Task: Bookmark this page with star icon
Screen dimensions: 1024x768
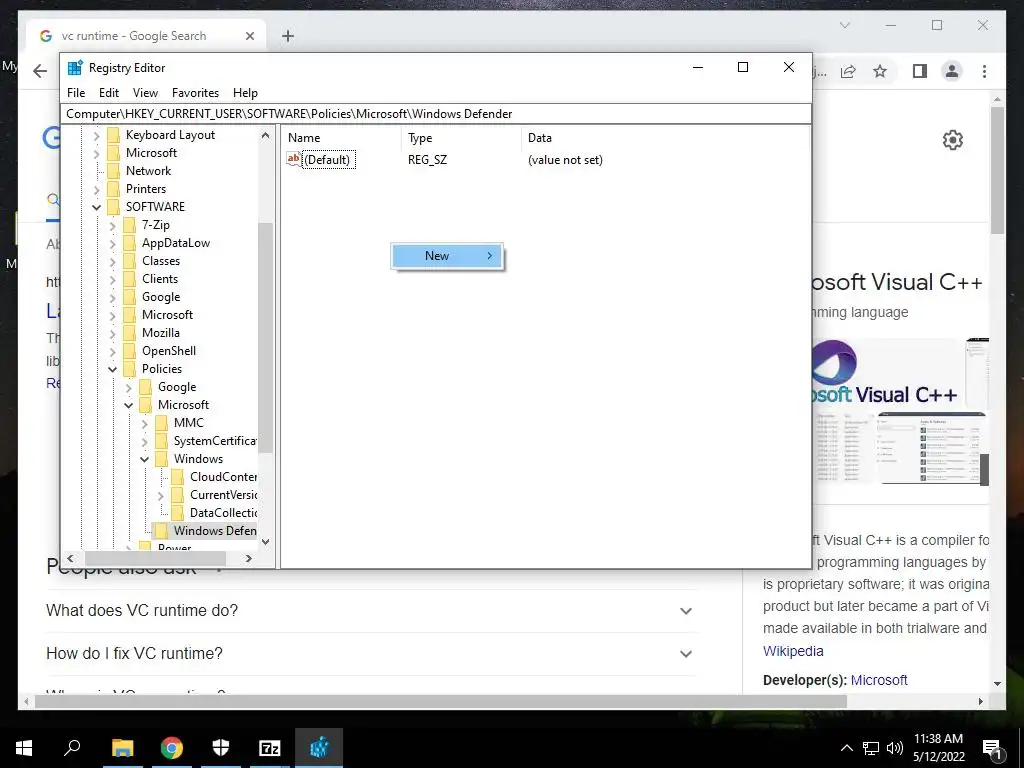Action: pos(880,71)
